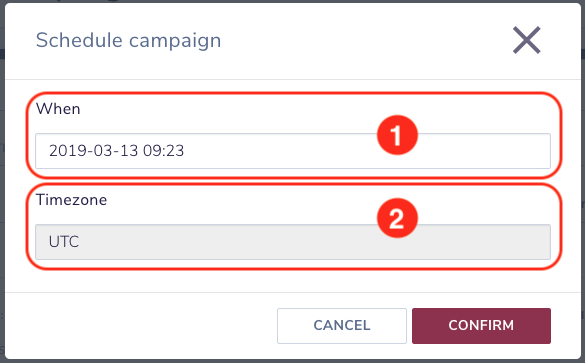The width and height of the screenshot is (585, 363).
Task: Click the When date-time input field
Action: [293, 151]
